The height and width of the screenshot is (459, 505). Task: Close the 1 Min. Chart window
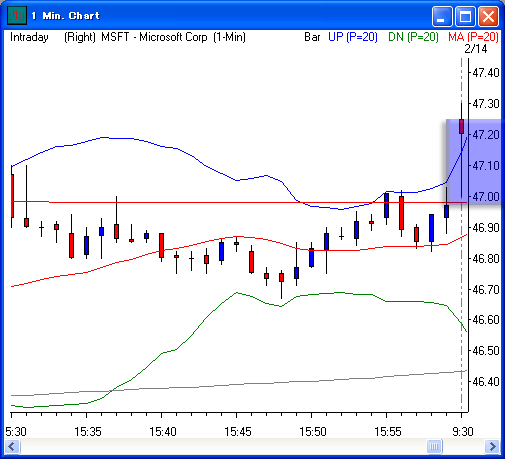point(488,16)
